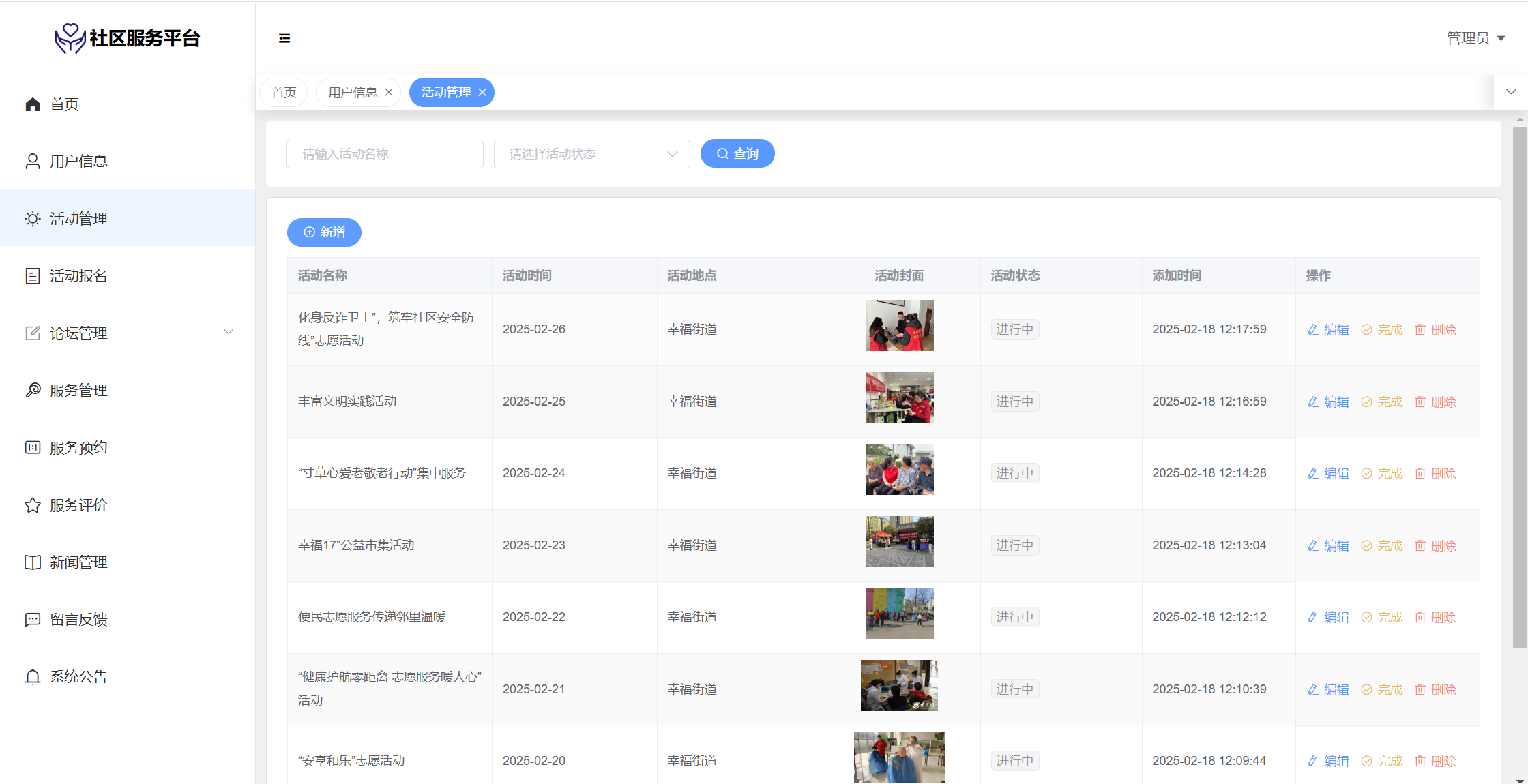Viewport: 1528px width, 784px height.
Task: Click the bell icon for 系统公告
Action: 33,677
